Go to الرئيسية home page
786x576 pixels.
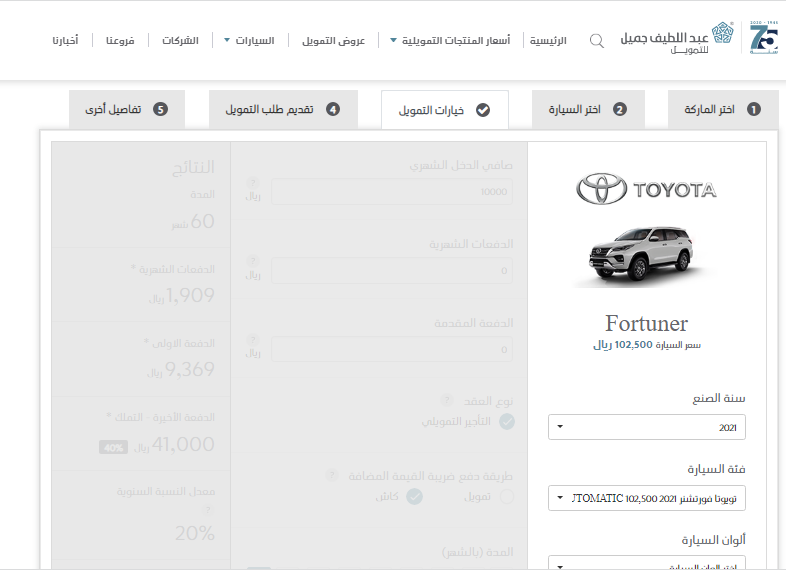click(x=548, y=41)
